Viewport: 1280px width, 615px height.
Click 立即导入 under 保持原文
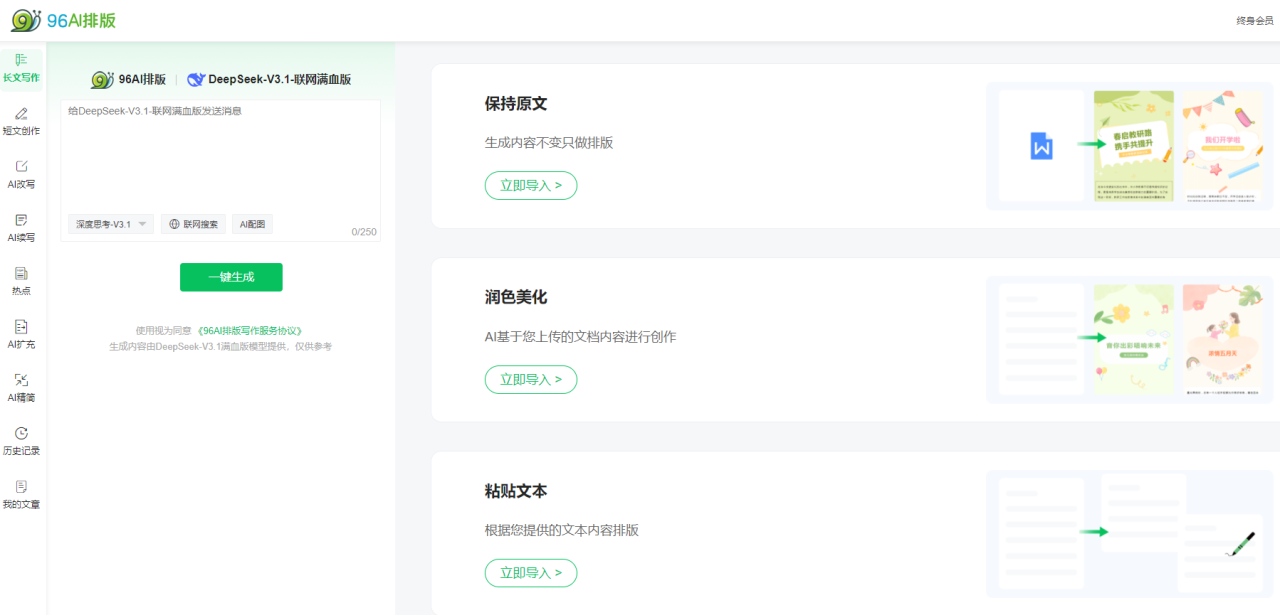click(x=531, y=185)
